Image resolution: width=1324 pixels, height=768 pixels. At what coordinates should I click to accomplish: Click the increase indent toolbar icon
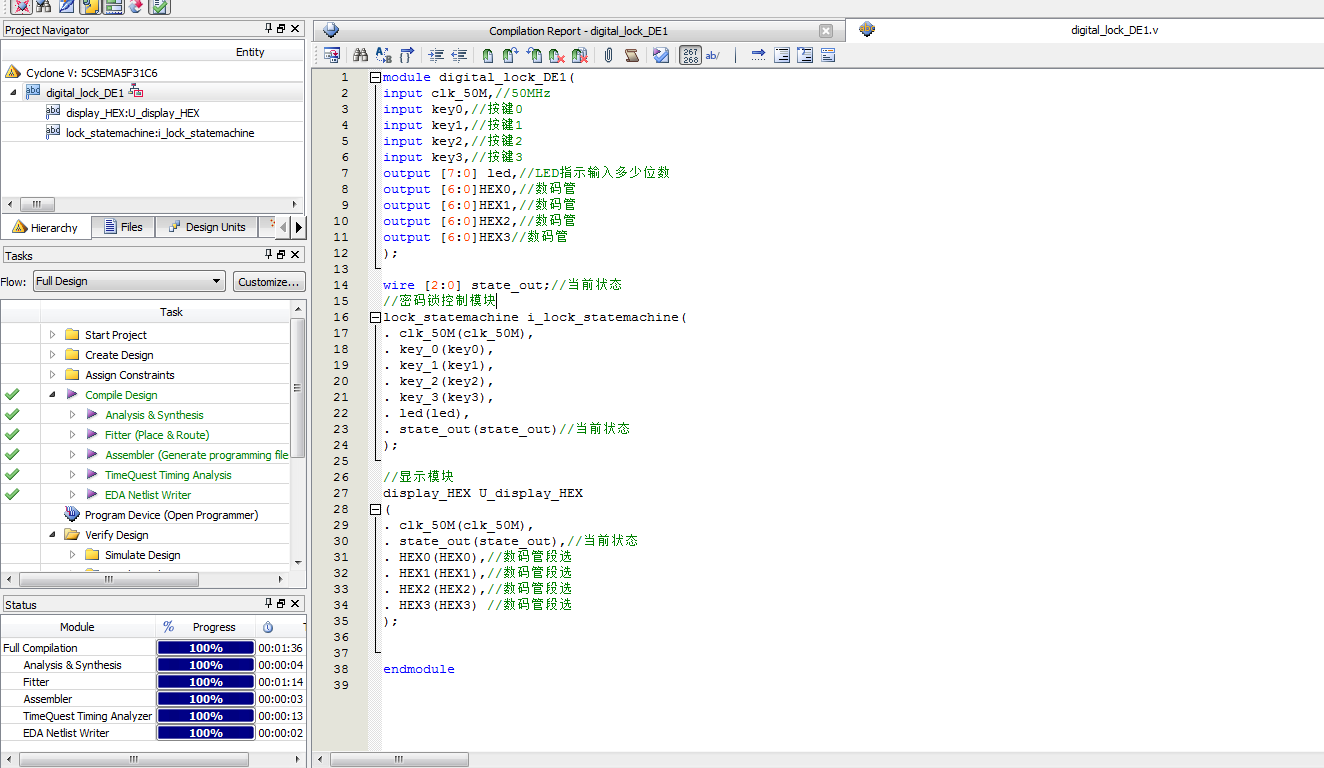coord(436,56)
